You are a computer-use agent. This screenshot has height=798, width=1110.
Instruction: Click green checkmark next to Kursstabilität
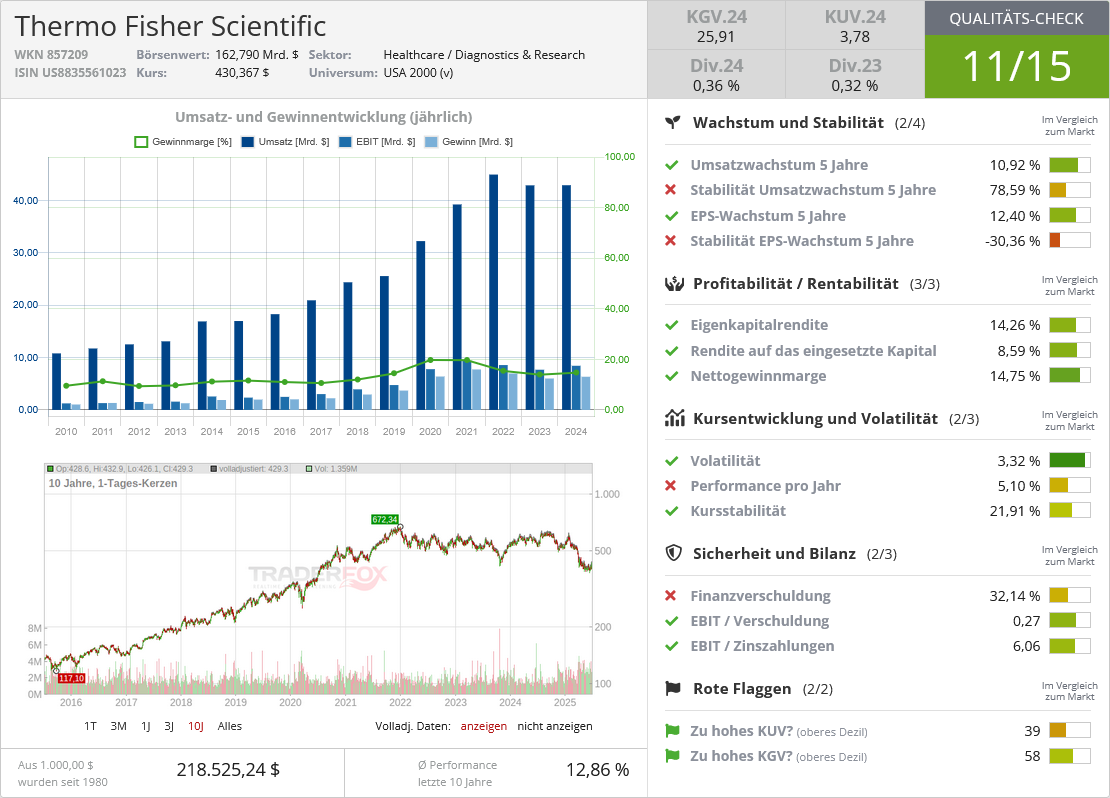672,511
